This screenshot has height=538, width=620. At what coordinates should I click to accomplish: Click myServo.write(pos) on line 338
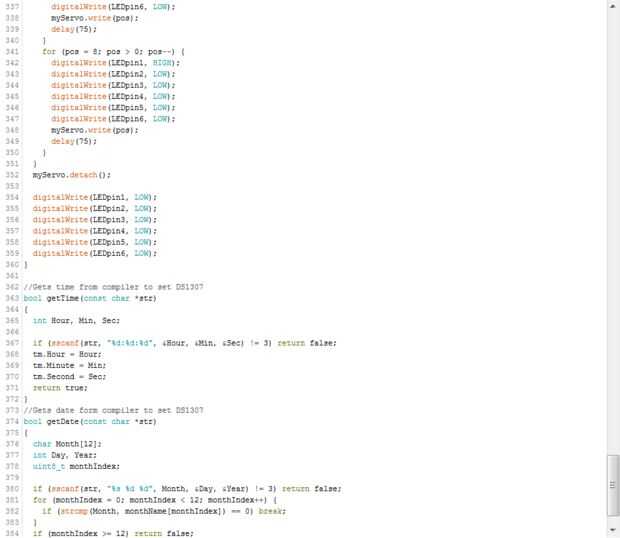pos(95,18)
